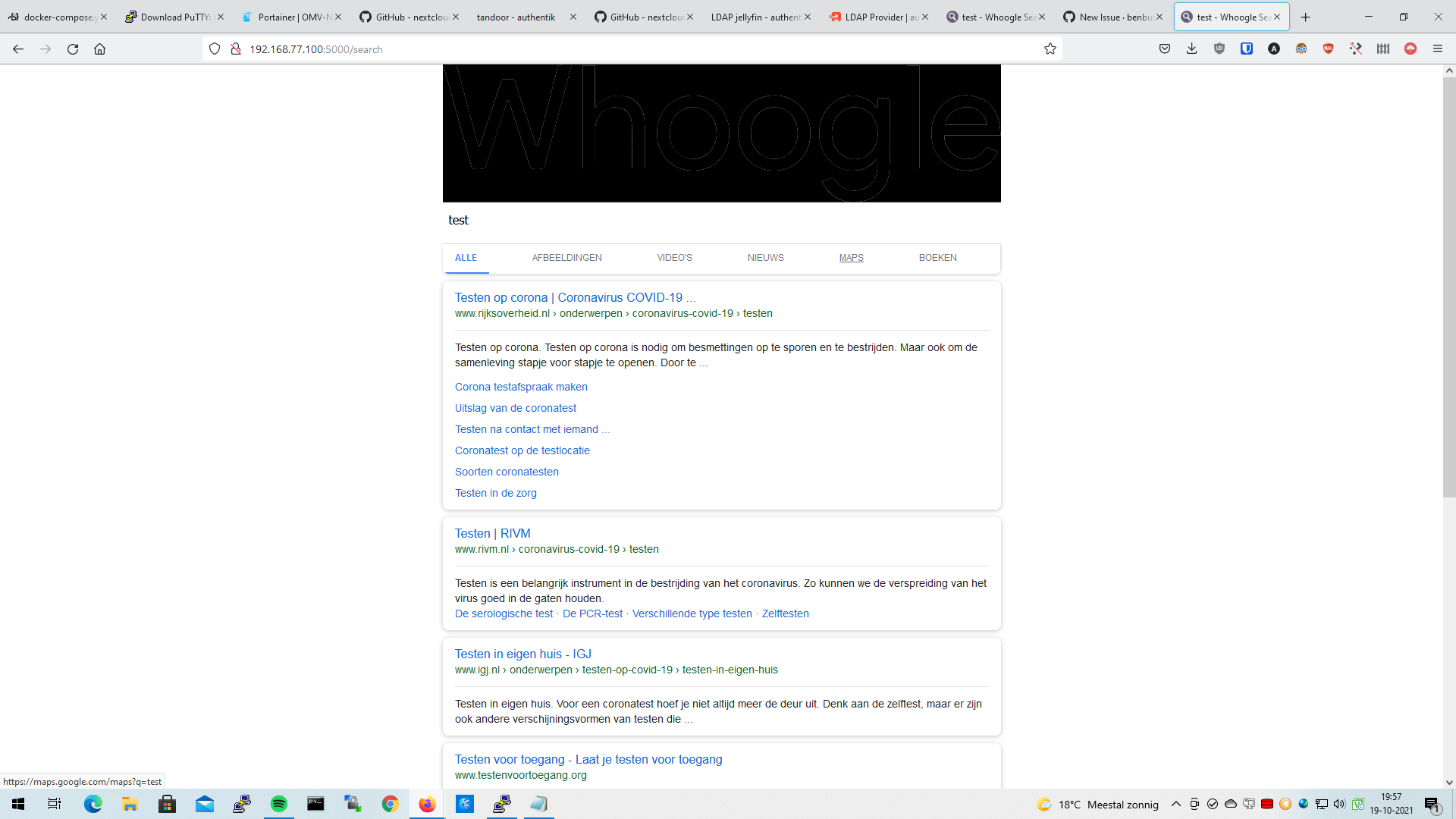
Task: Save page to Pocket icon
Action: tap(1164, 49)
